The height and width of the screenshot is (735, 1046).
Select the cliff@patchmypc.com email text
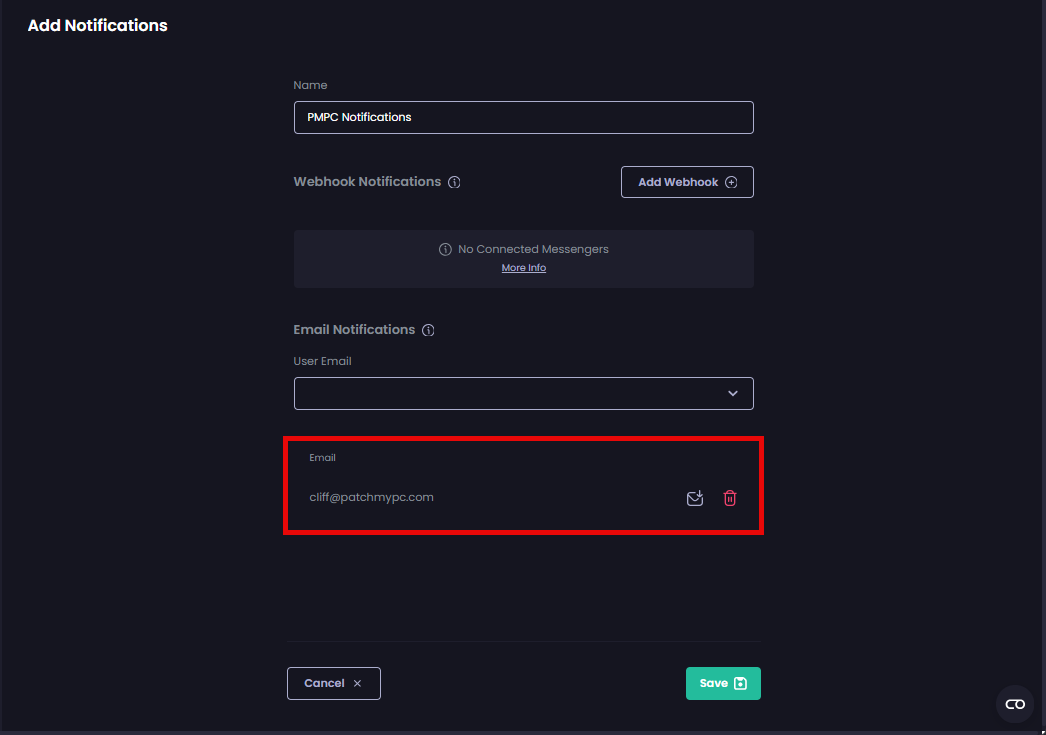click(371, 497)
